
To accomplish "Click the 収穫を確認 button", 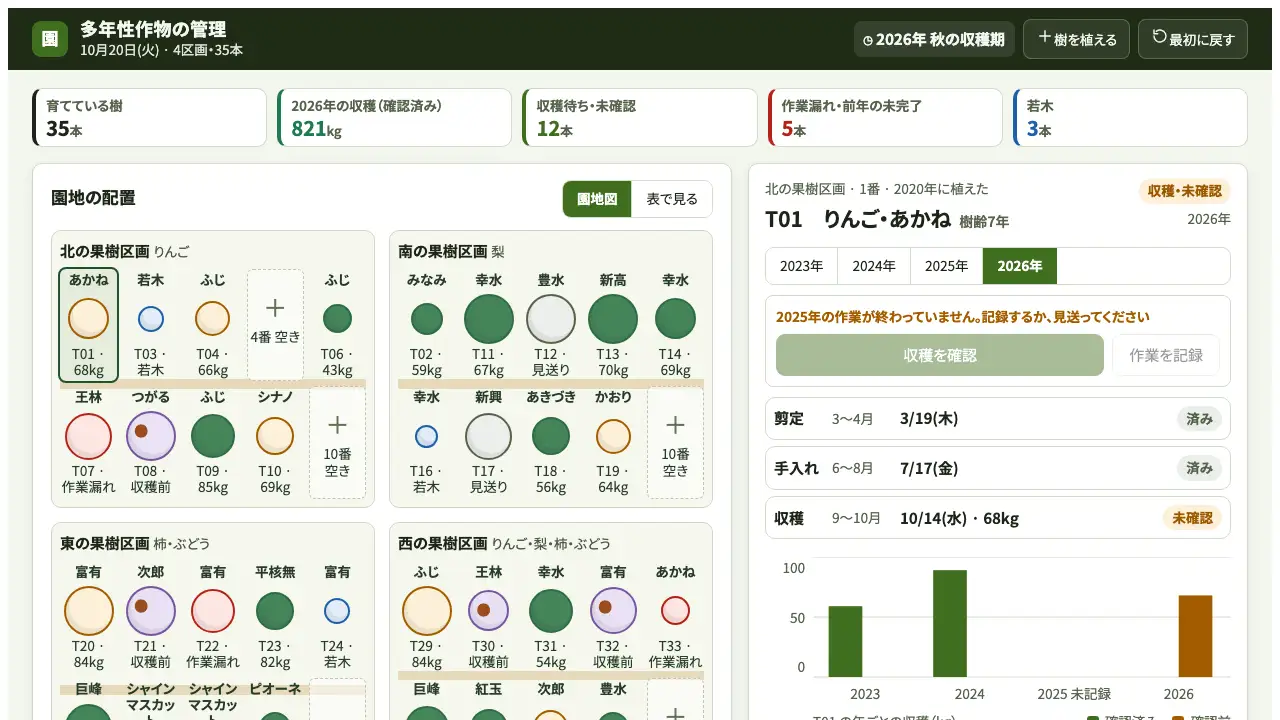I will [940, 355].
